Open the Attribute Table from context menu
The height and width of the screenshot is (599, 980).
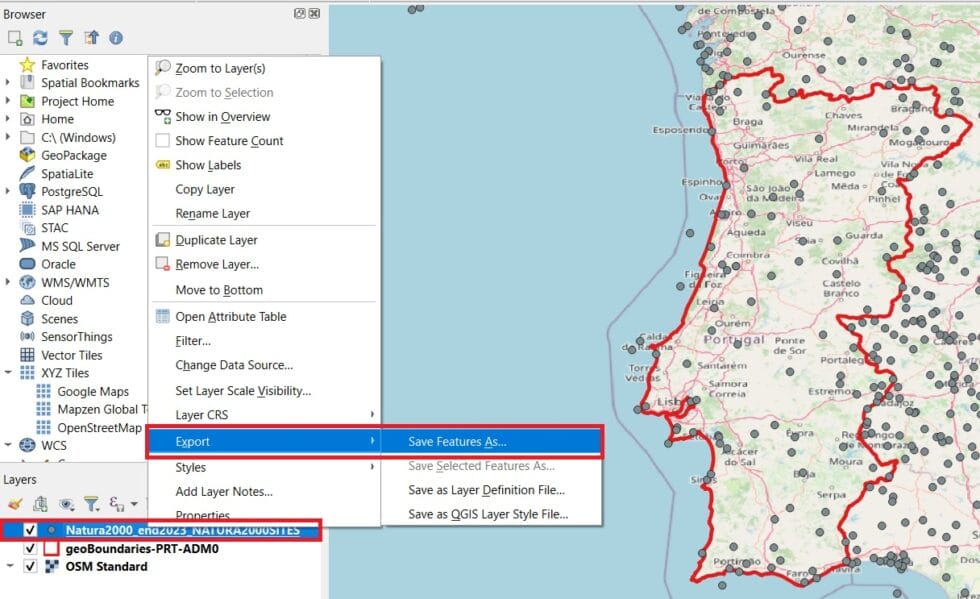click(x=228, y=315)
